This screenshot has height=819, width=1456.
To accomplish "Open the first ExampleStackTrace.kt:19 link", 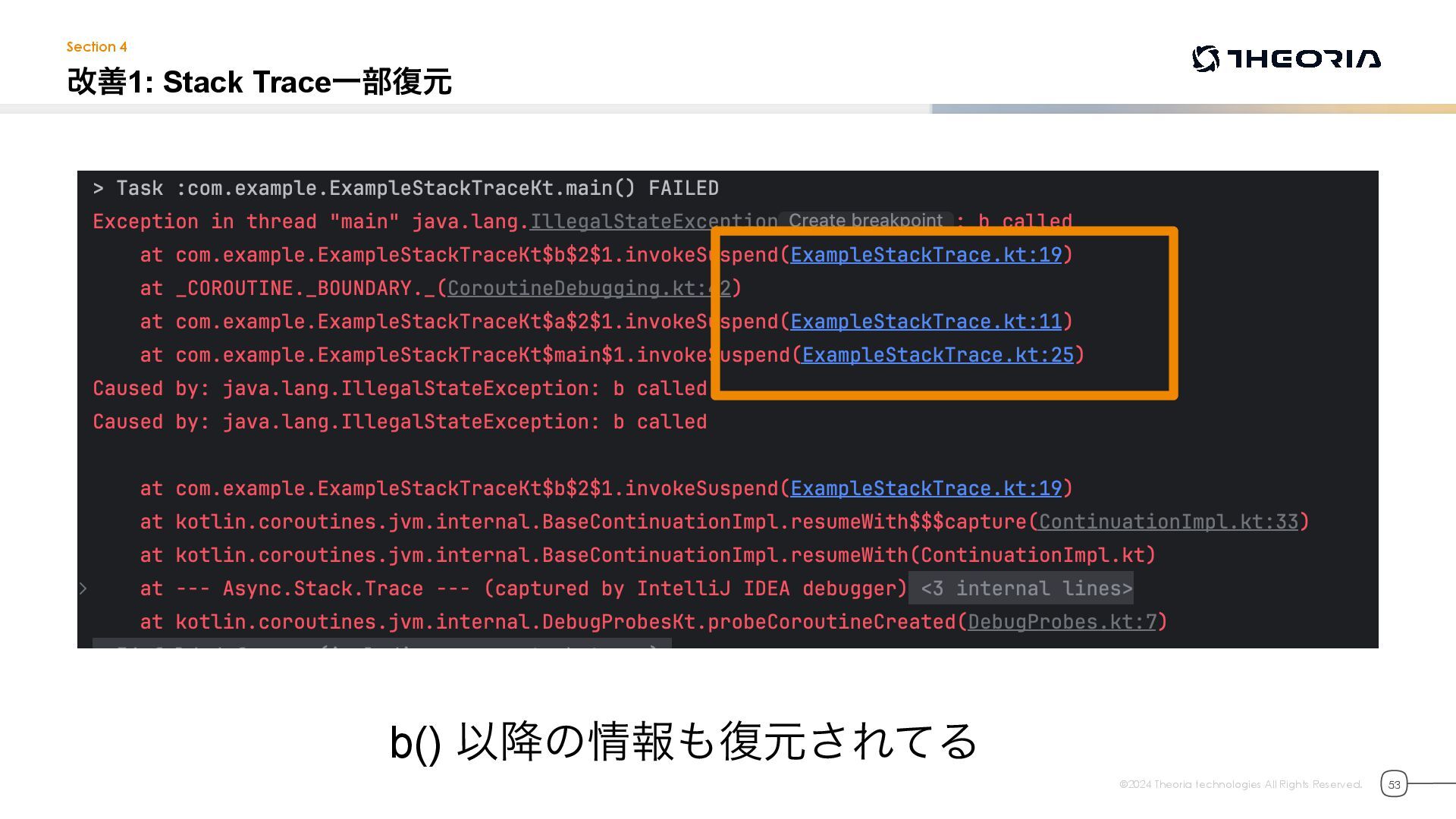I will [x=925, y=255].
